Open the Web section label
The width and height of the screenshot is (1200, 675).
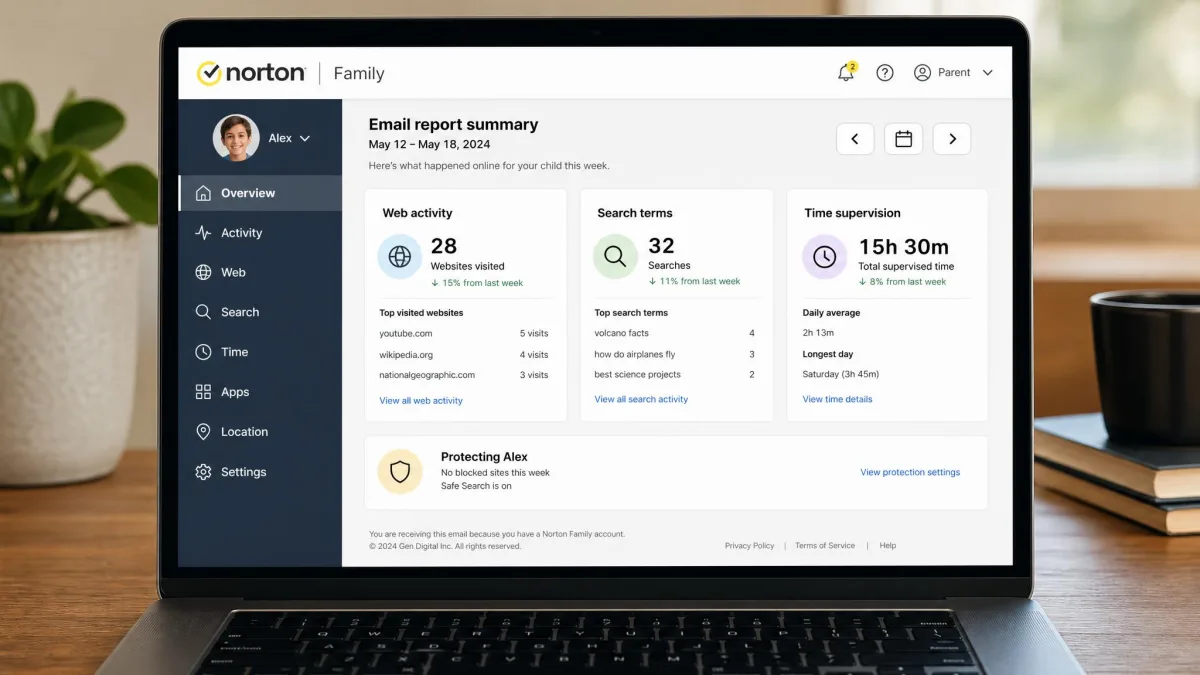point(233,272)
